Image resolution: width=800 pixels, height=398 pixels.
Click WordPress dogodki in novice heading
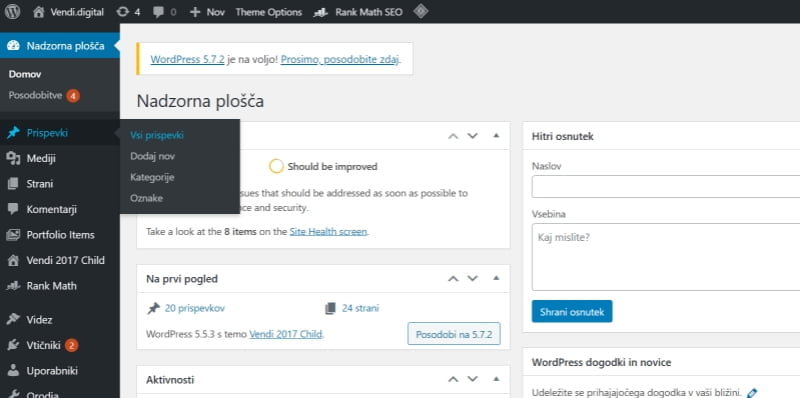click(601, 362)
